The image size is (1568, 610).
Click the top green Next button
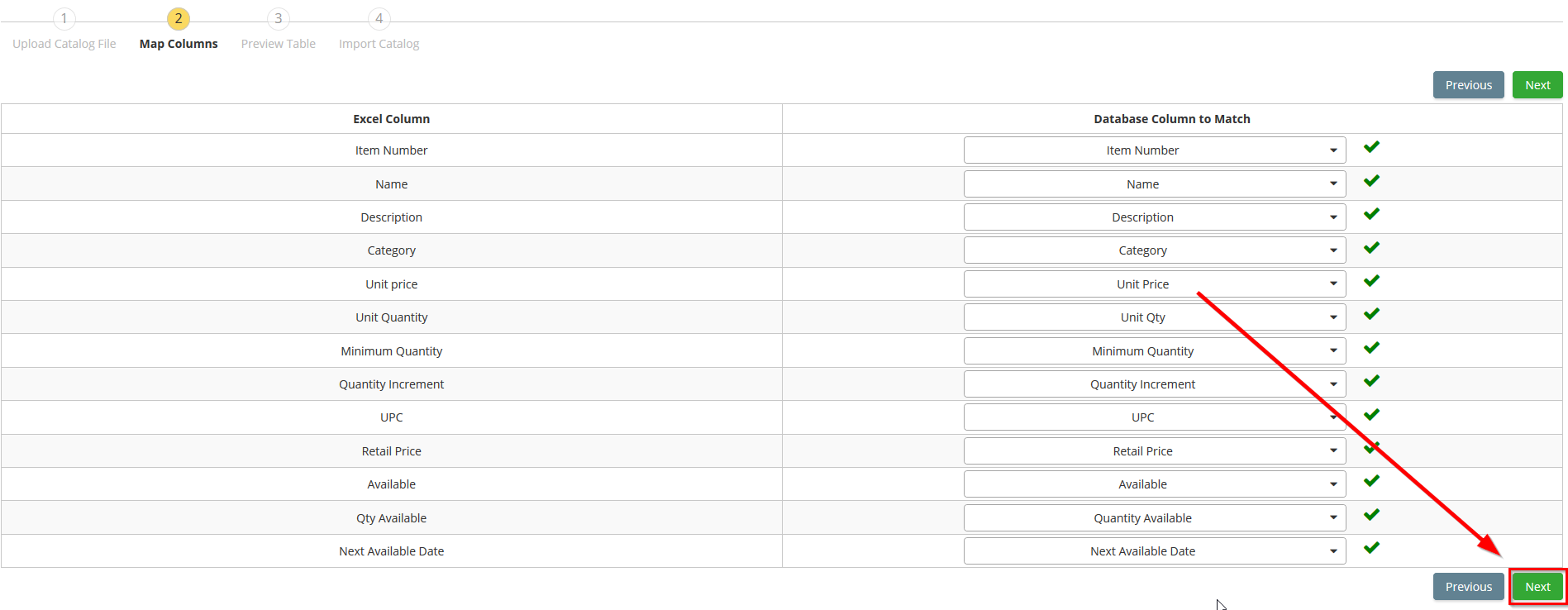click(x=1537, y=85)
